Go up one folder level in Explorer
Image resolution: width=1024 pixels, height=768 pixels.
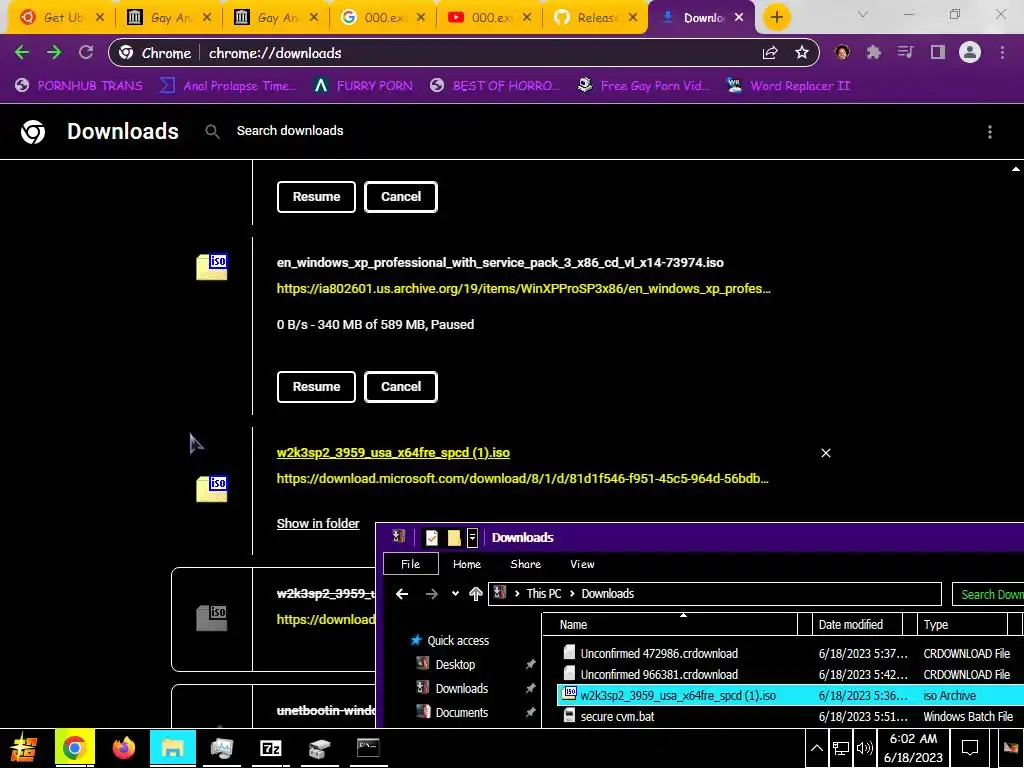pyautogui.click(x=475, y=594)
